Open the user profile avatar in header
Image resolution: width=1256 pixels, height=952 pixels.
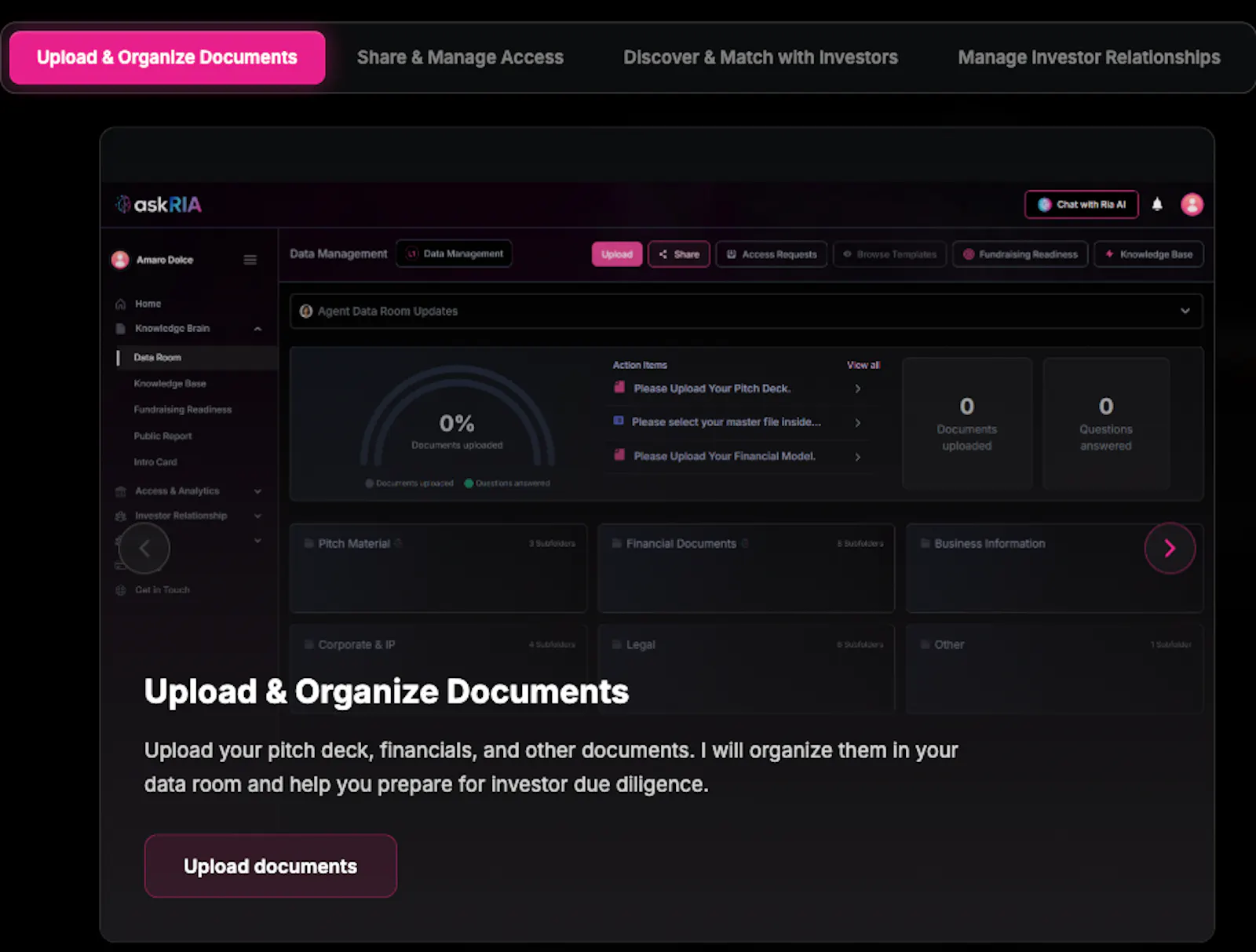pyautogui.click(x=1192, y=204)
